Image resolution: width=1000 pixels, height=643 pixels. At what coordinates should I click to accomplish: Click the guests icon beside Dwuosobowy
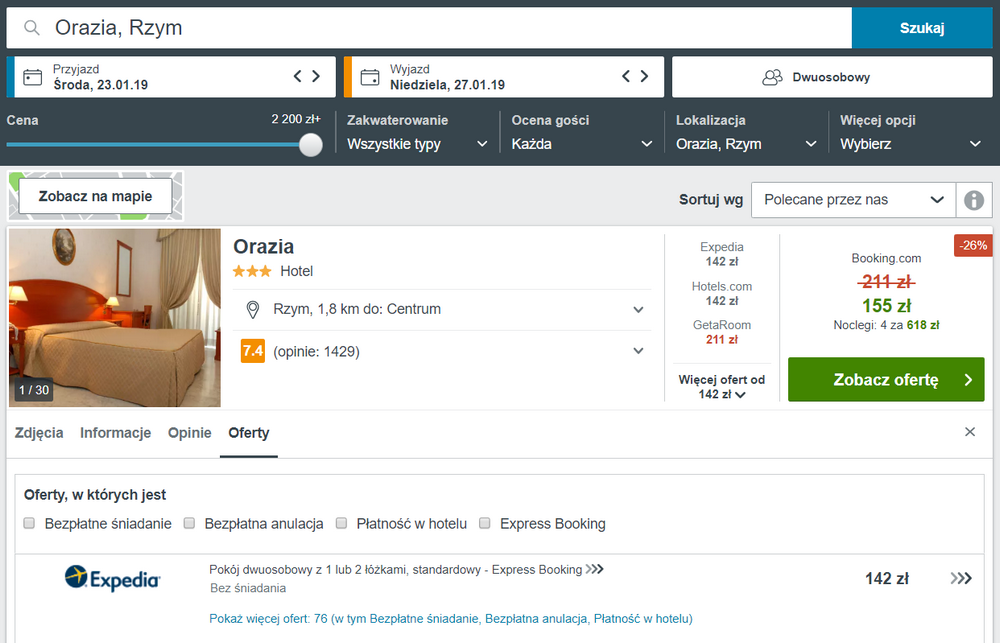[772, 77]
